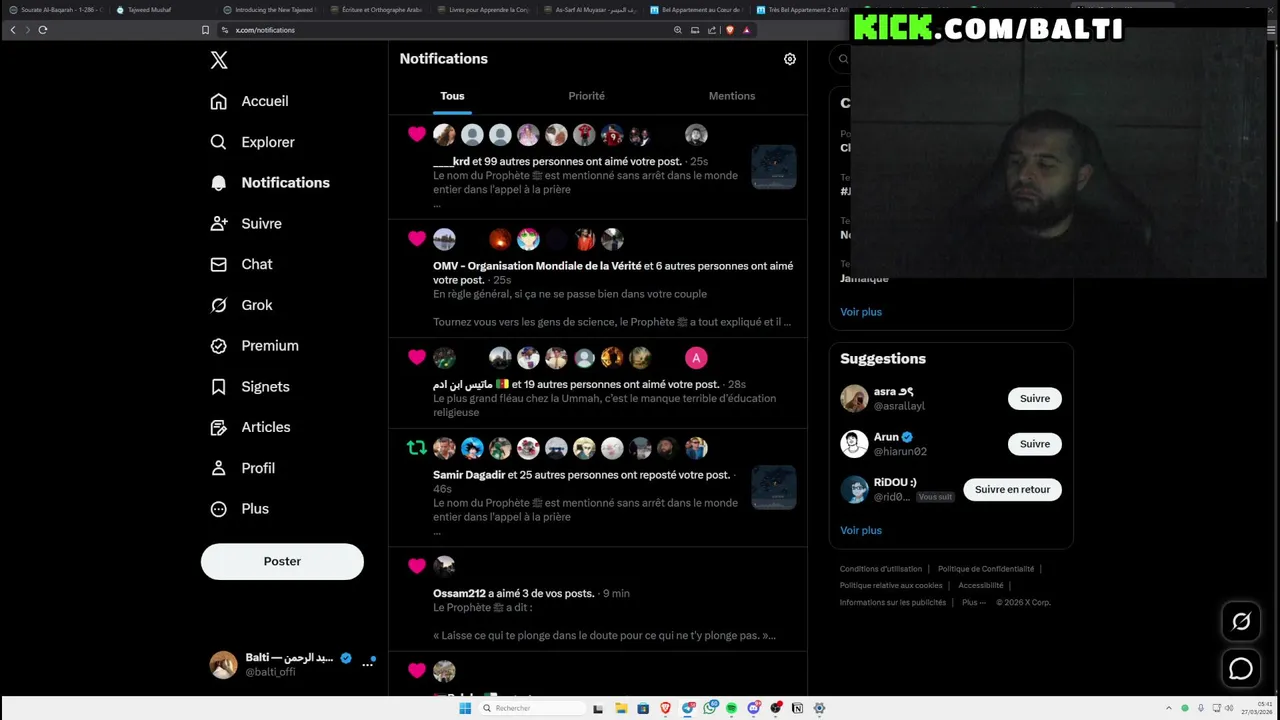Open the '99 autres personnes ont aimé' notification

point(598,167)
